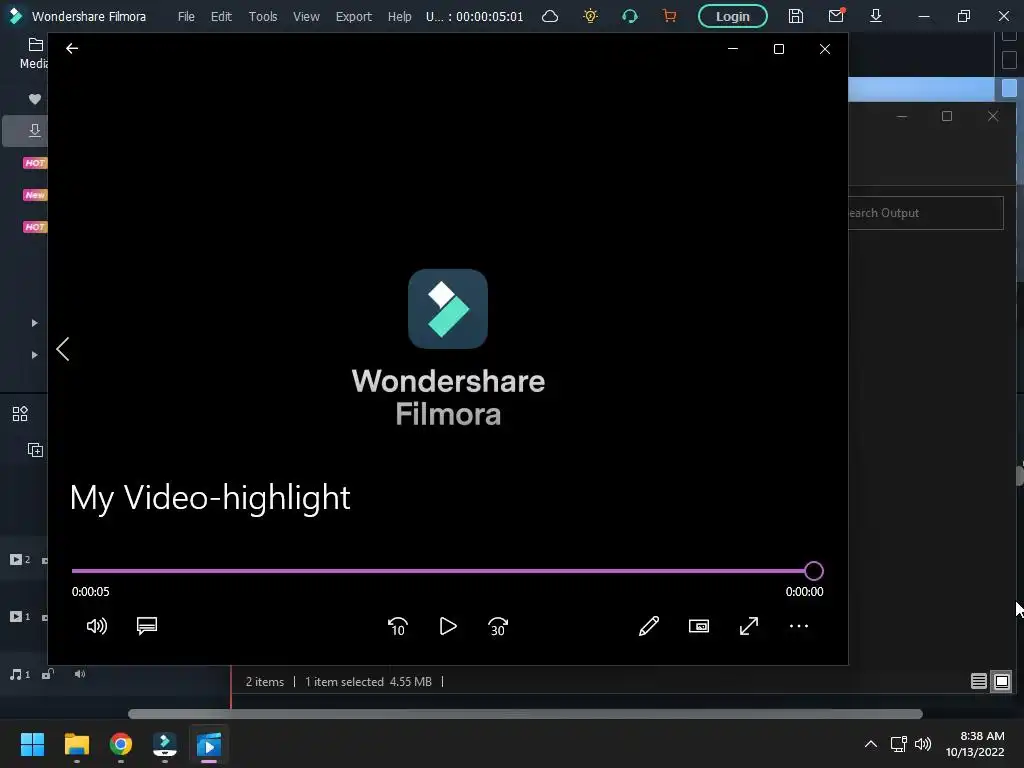Click '2 items' status bar text
This screenshot has width=1024, height=768.
264,682
